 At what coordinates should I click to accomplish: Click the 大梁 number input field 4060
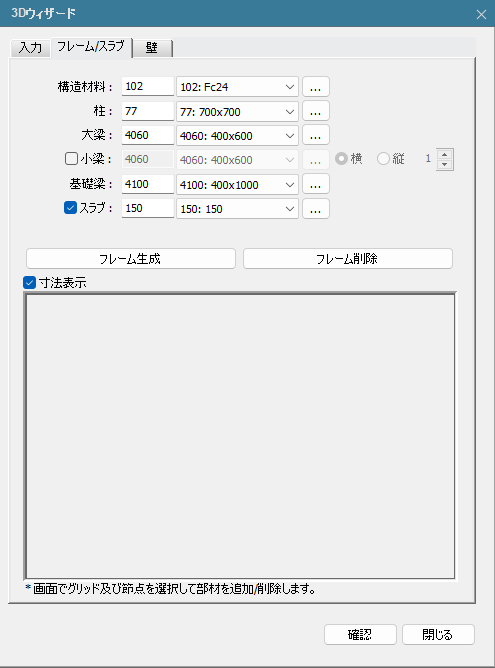[148, 135]
